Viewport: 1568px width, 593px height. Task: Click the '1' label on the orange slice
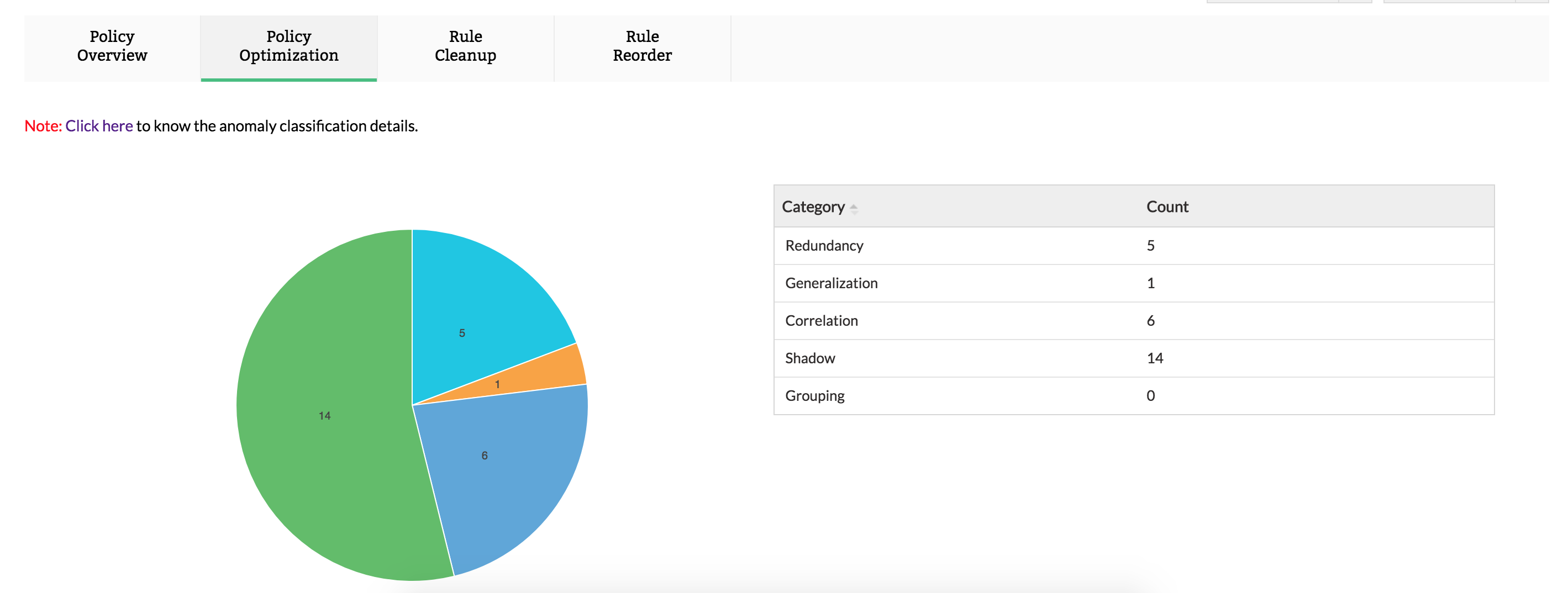(x=498, y=383)
